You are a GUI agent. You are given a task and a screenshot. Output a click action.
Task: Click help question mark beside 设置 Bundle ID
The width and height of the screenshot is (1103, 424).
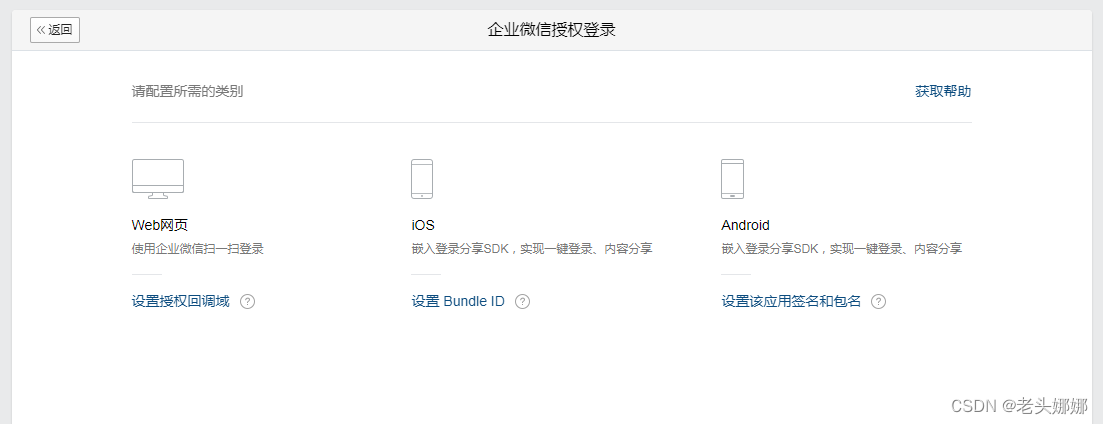[522, 302]
